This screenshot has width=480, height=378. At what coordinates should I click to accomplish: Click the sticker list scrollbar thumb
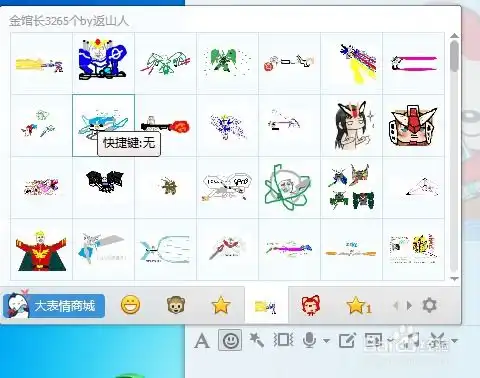click(x=454, y=56)
